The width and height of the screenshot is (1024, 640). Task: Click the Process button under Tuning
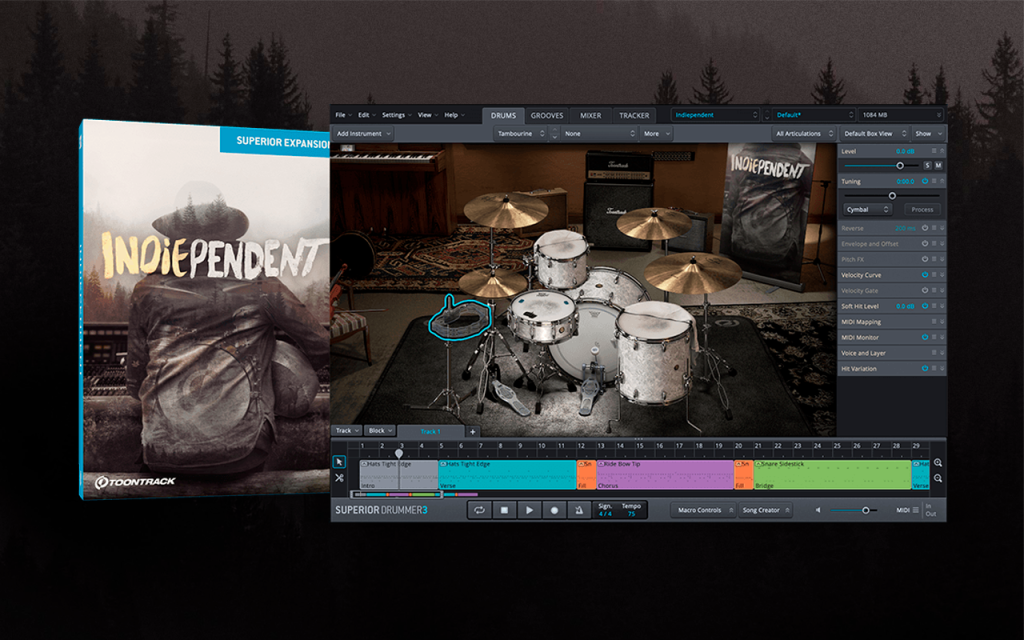(x=922, y=209)
